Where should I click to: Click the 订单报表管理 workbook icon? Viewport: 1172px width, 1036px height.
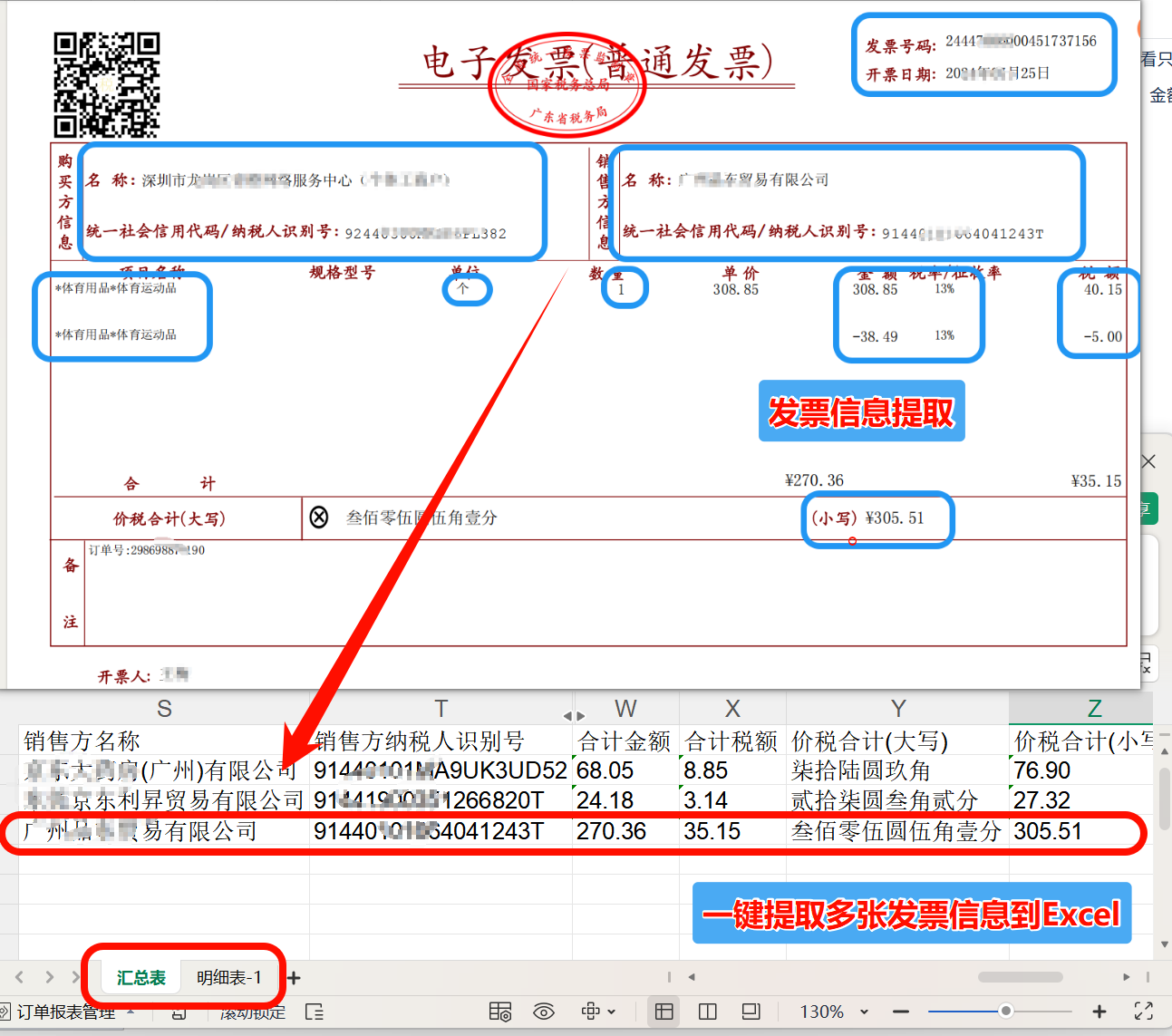coord(5,1012)
